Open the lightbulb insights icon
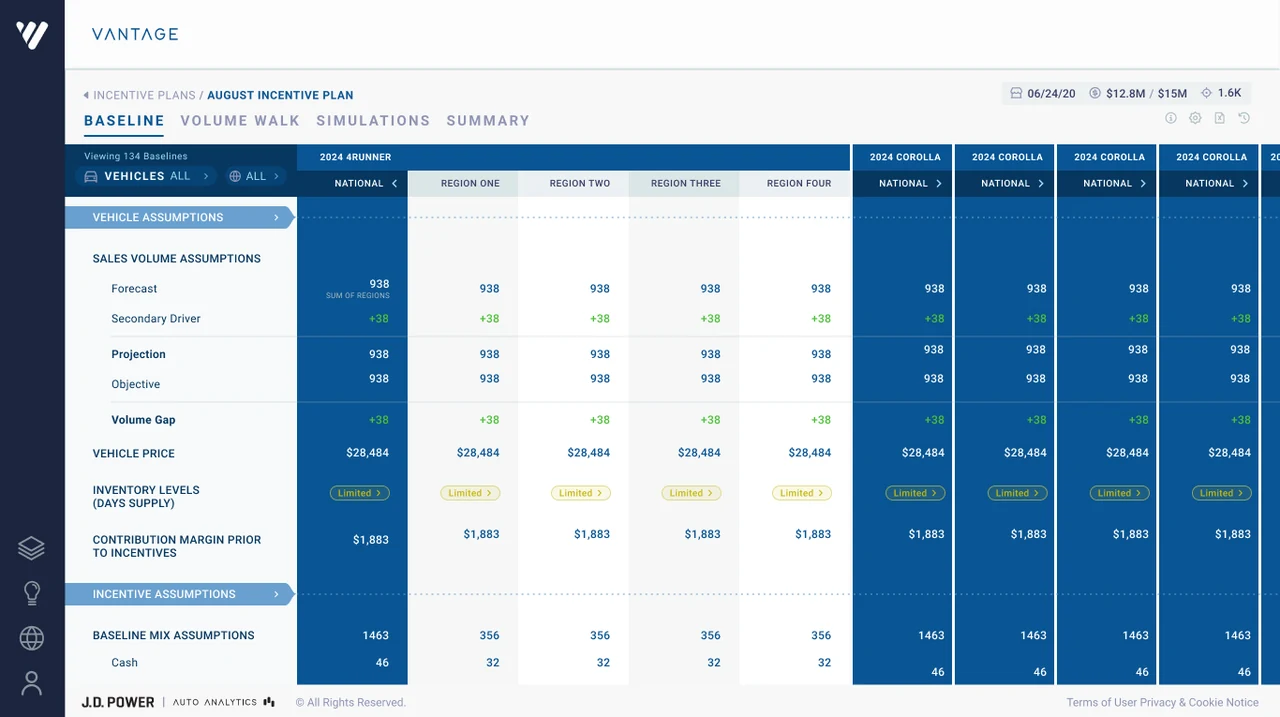This screenshot has height=717, width=1280. coord(31,593)
